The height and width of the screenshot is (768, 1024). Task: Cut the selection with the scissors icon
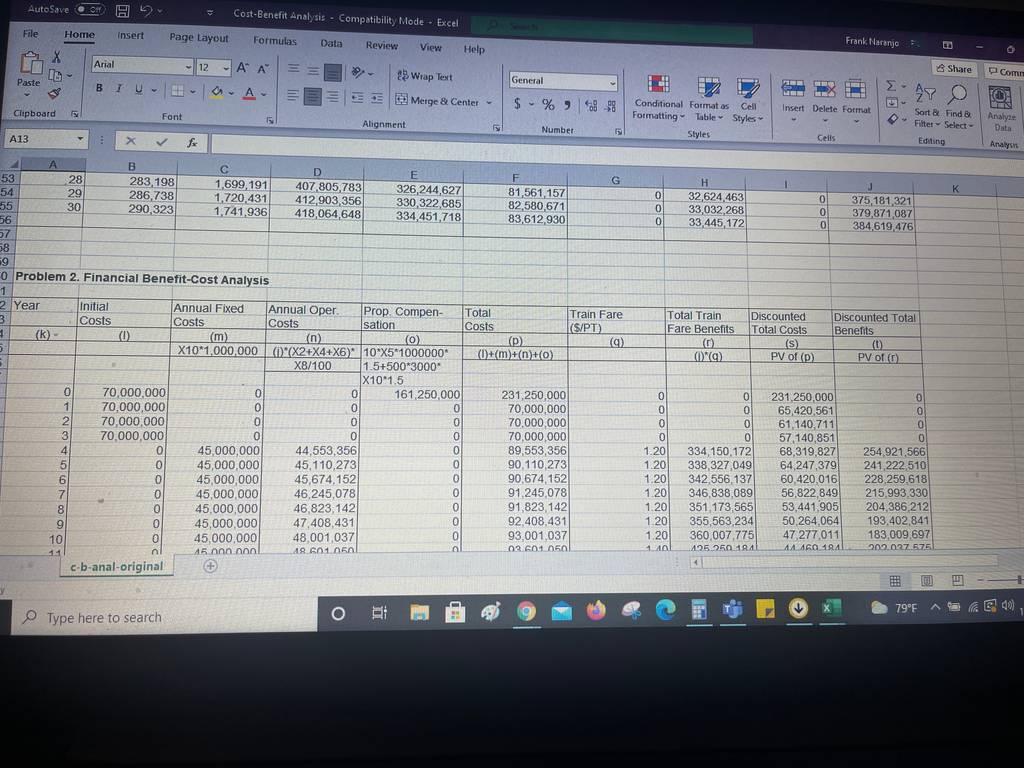click(57, 56)
